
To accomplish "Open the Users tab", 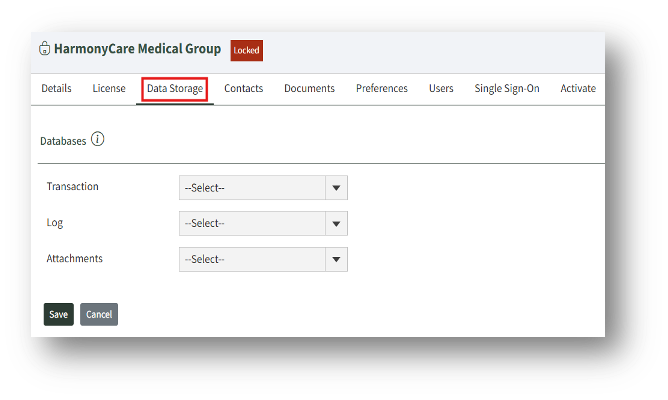I will click(x=441, y=89).
